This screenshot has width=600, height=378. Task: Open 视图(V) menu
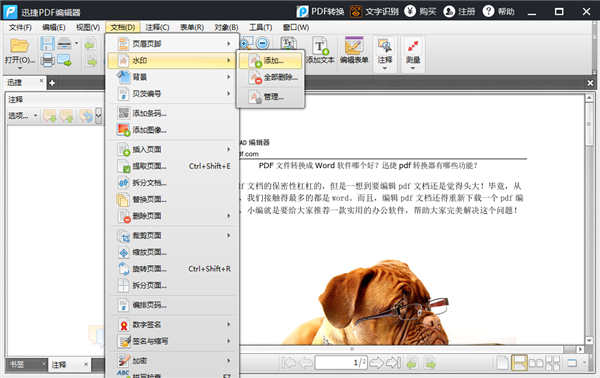point(88,27)
